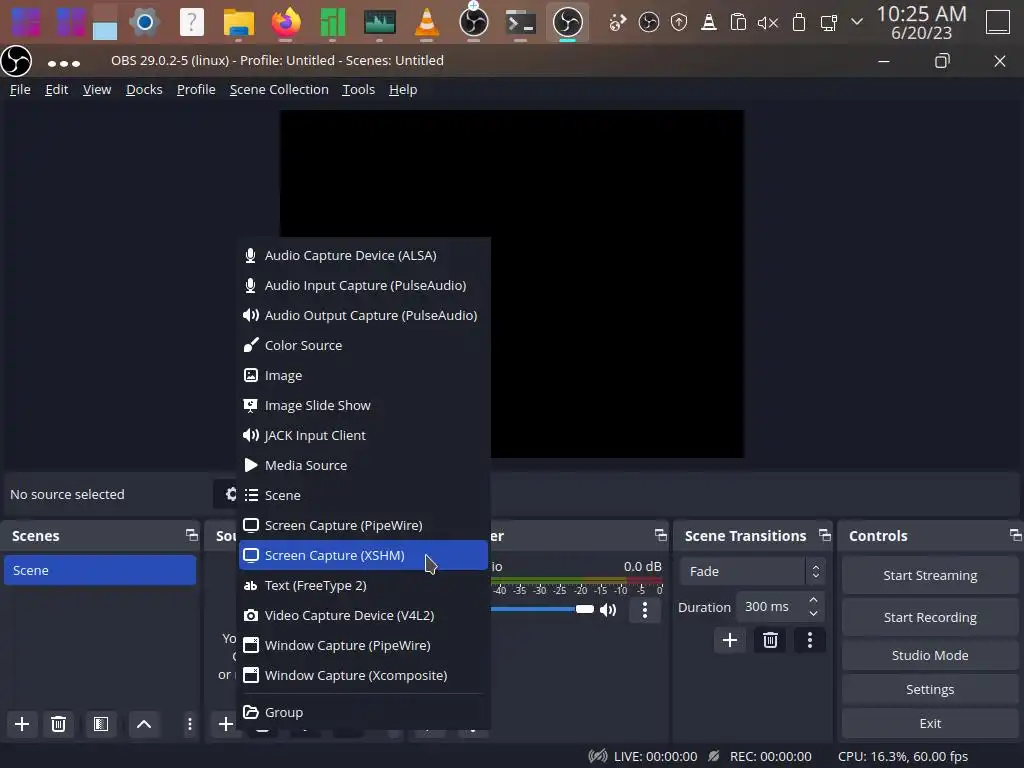
Task: Pop out the Controls dock
Action: tap(1015, 535)
